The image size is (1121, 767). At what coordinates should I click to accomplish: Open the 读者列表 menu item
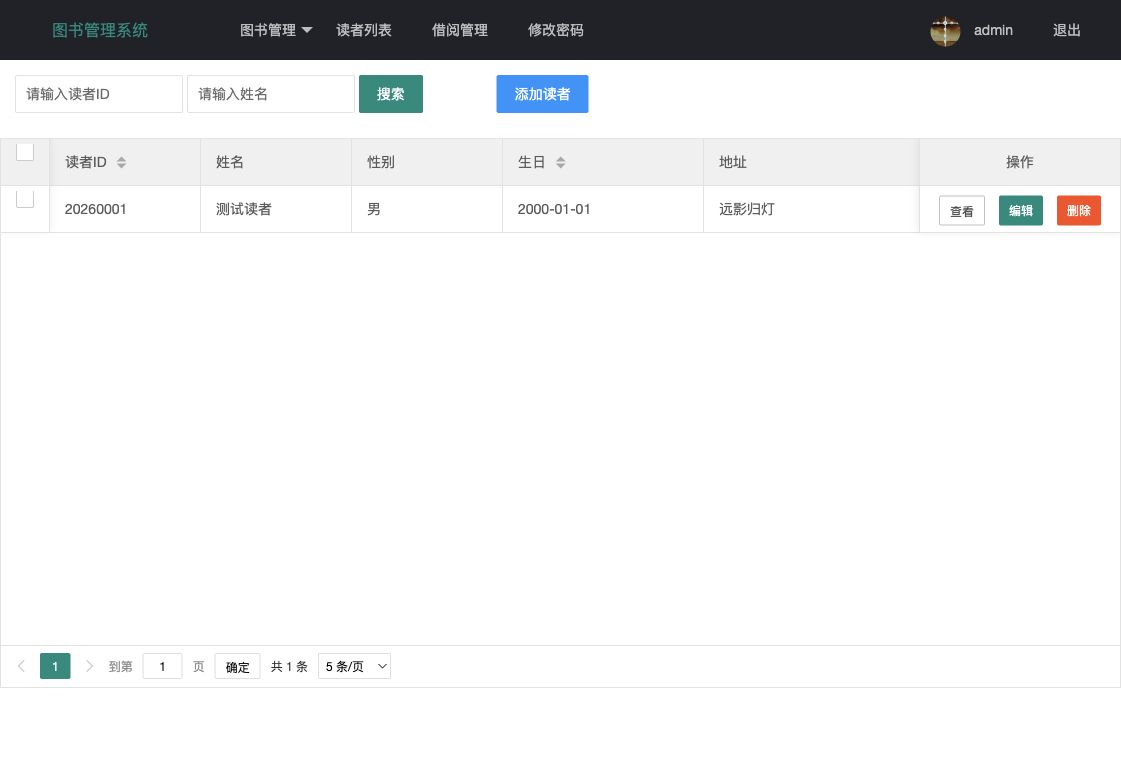coord(364,30)
